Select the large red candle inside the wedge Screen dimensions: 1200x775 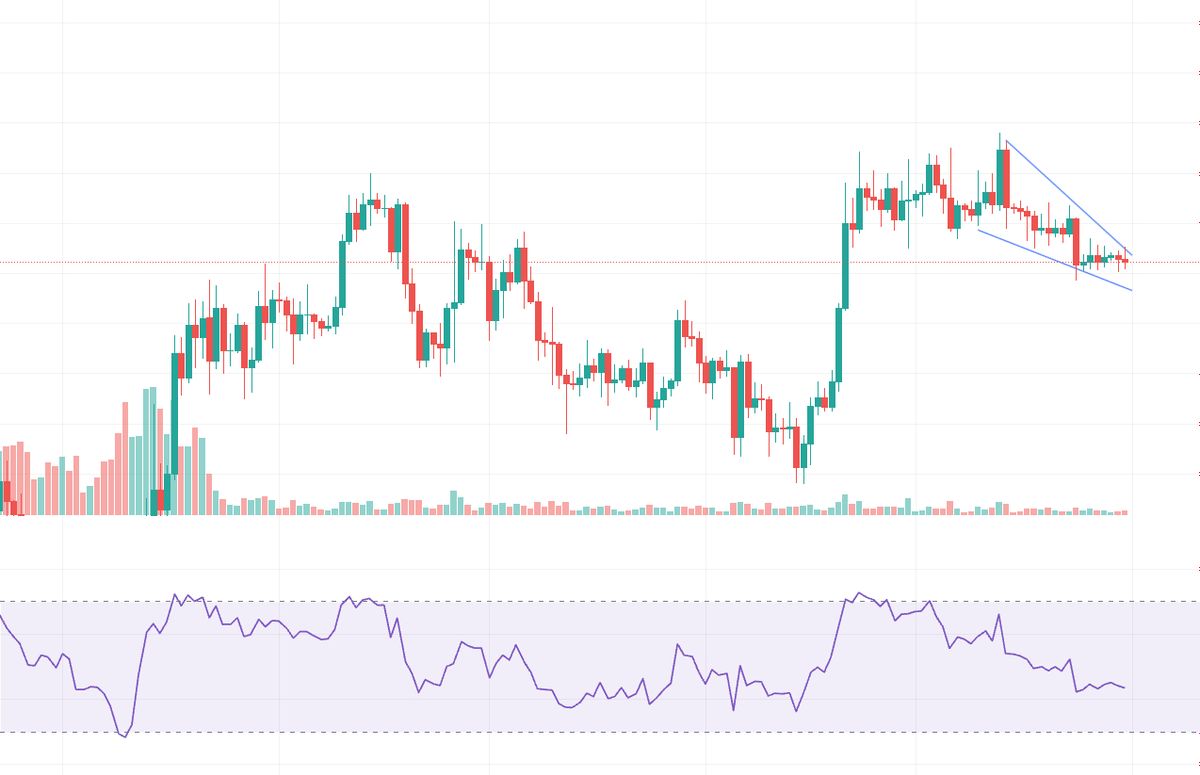point(1076,242)
